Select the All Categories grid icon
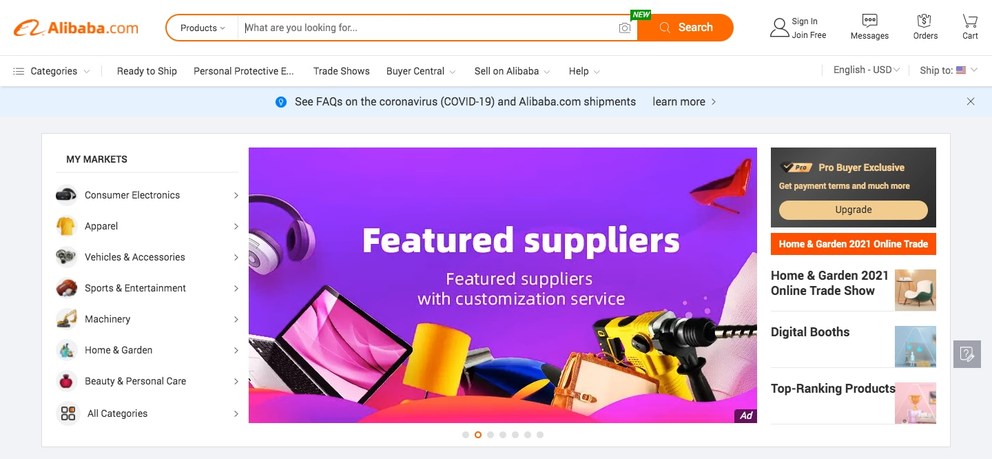The width and height of the screenshot is (992, 459). 68,413
